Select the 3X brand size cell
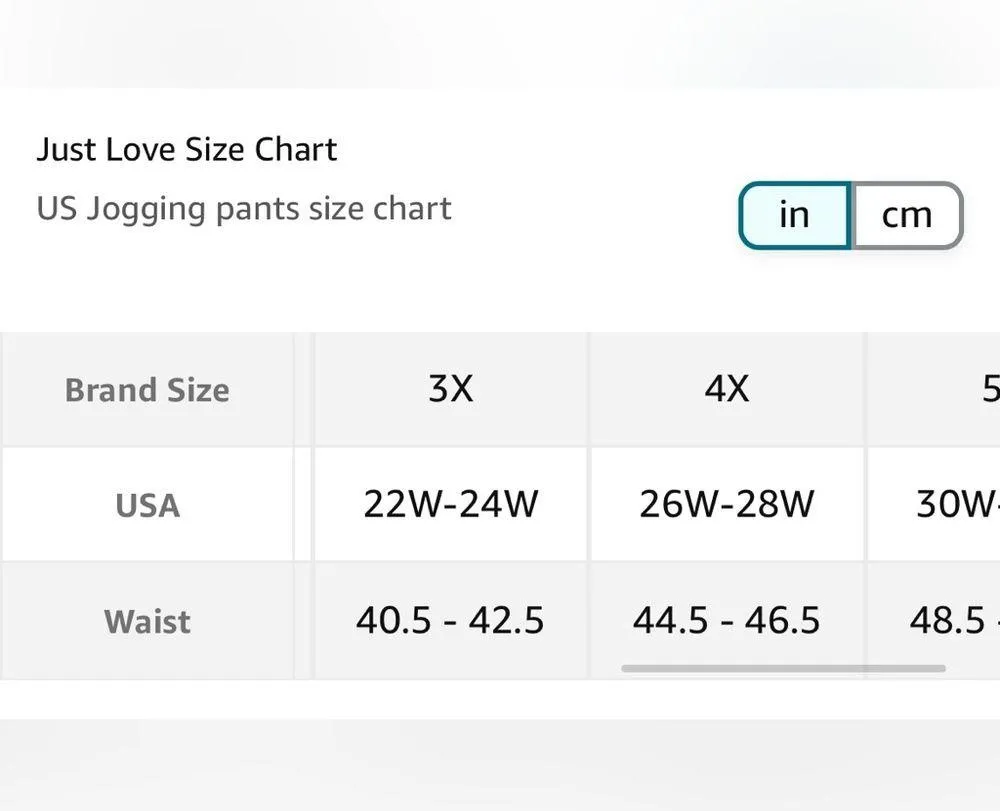 point(450,390)
